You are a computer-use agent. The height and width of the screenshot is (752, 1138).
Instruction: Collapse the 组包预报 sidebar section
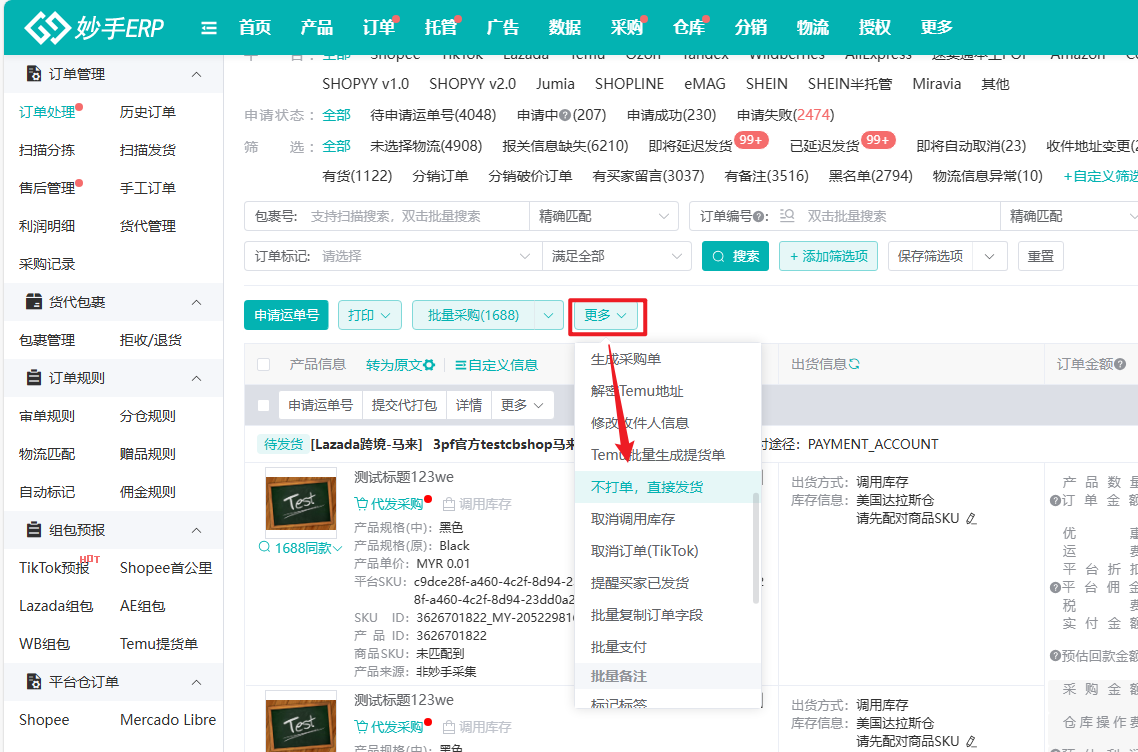(x=196, y=530)
